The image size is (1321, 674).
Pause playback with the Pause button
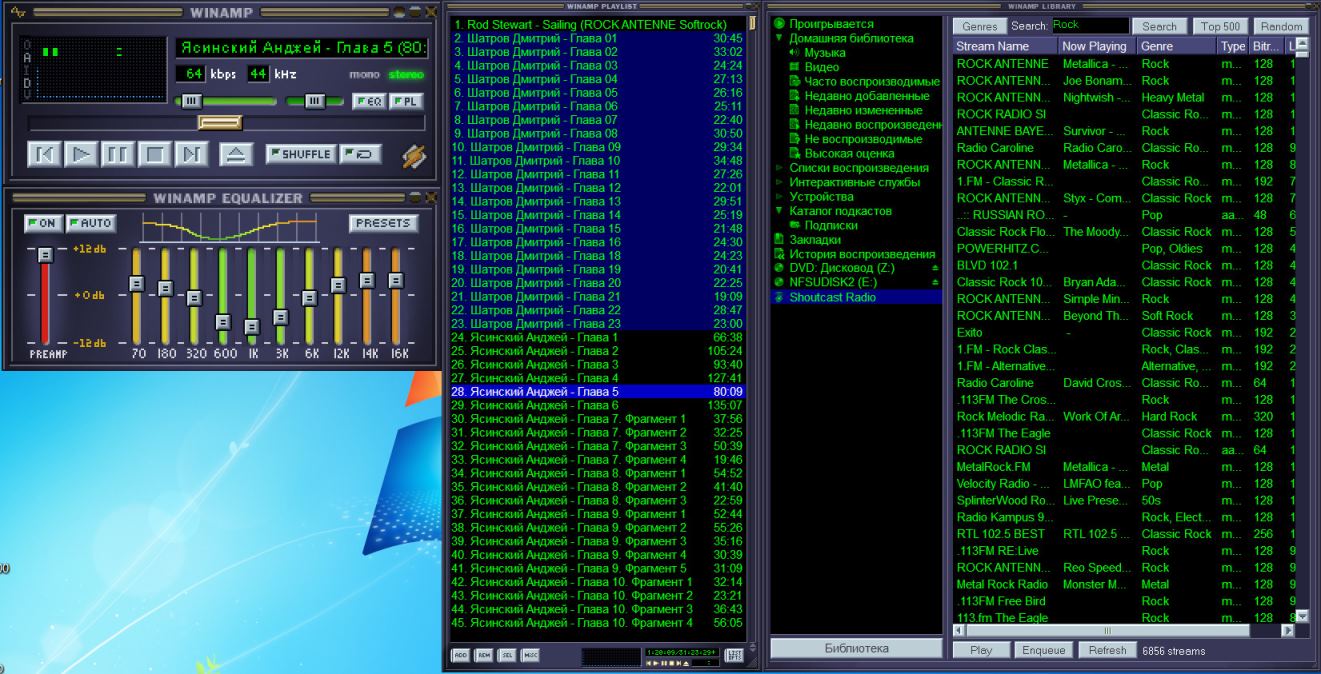tap(117, 154)
